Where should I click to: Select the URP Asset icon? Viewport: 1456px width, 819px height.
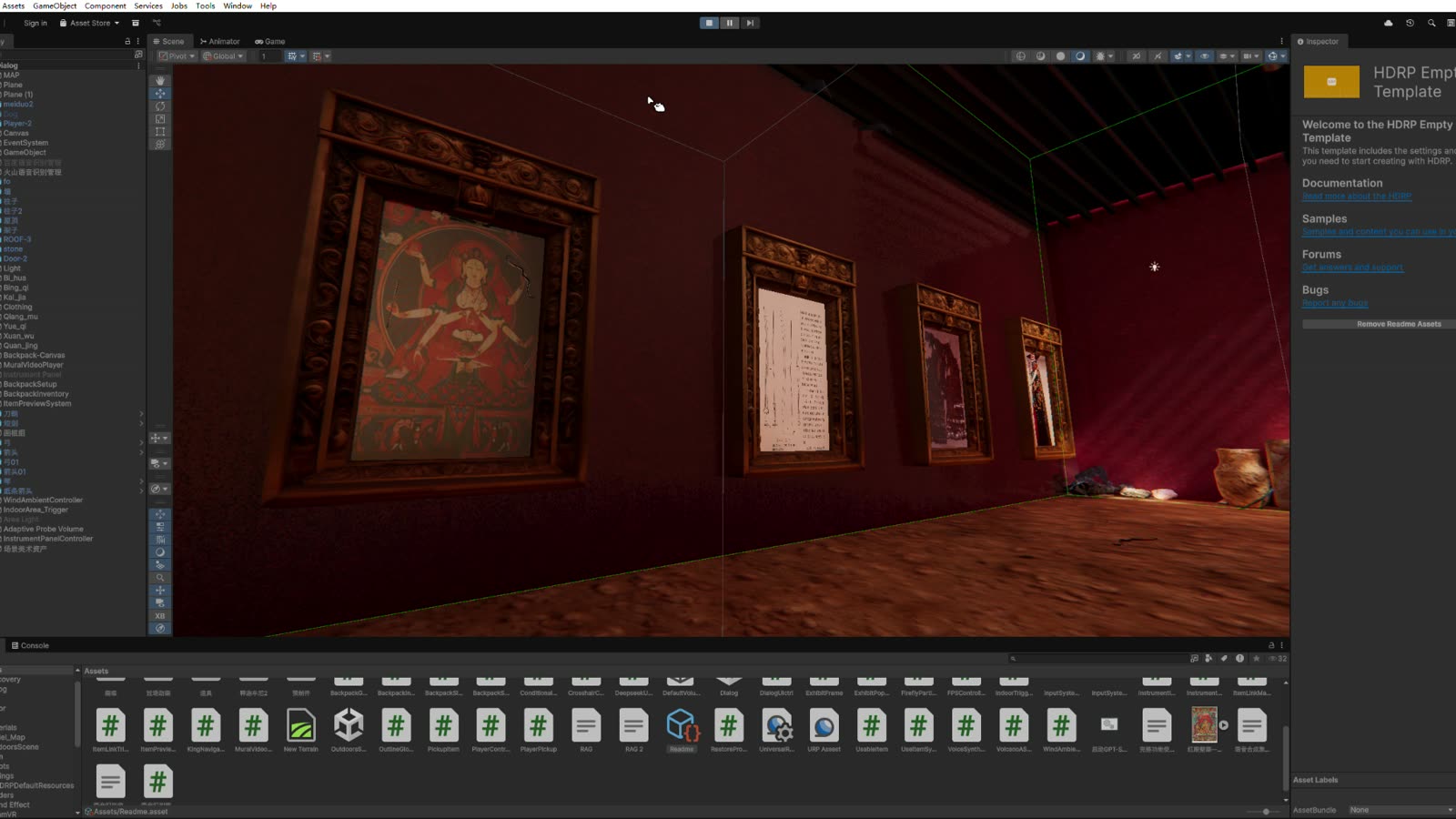coord(824,731)
